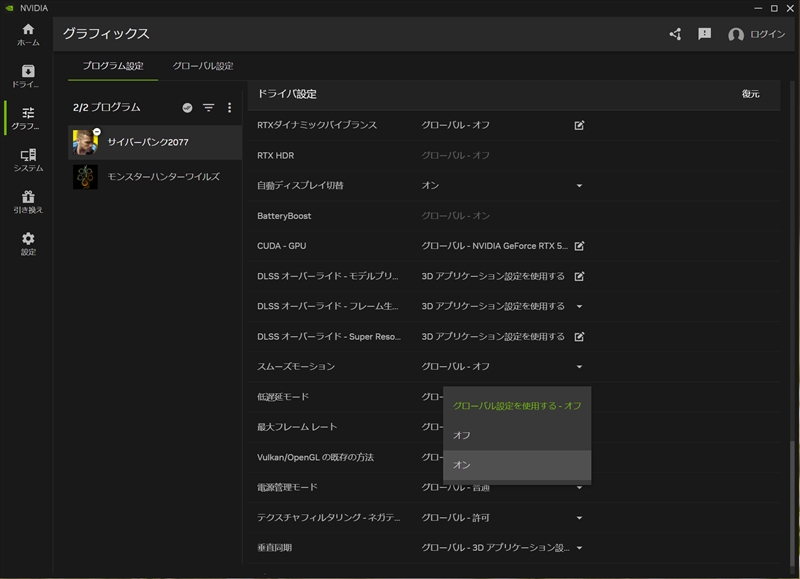Expand スムーズモーション dropdown arrow

(579, 367)
